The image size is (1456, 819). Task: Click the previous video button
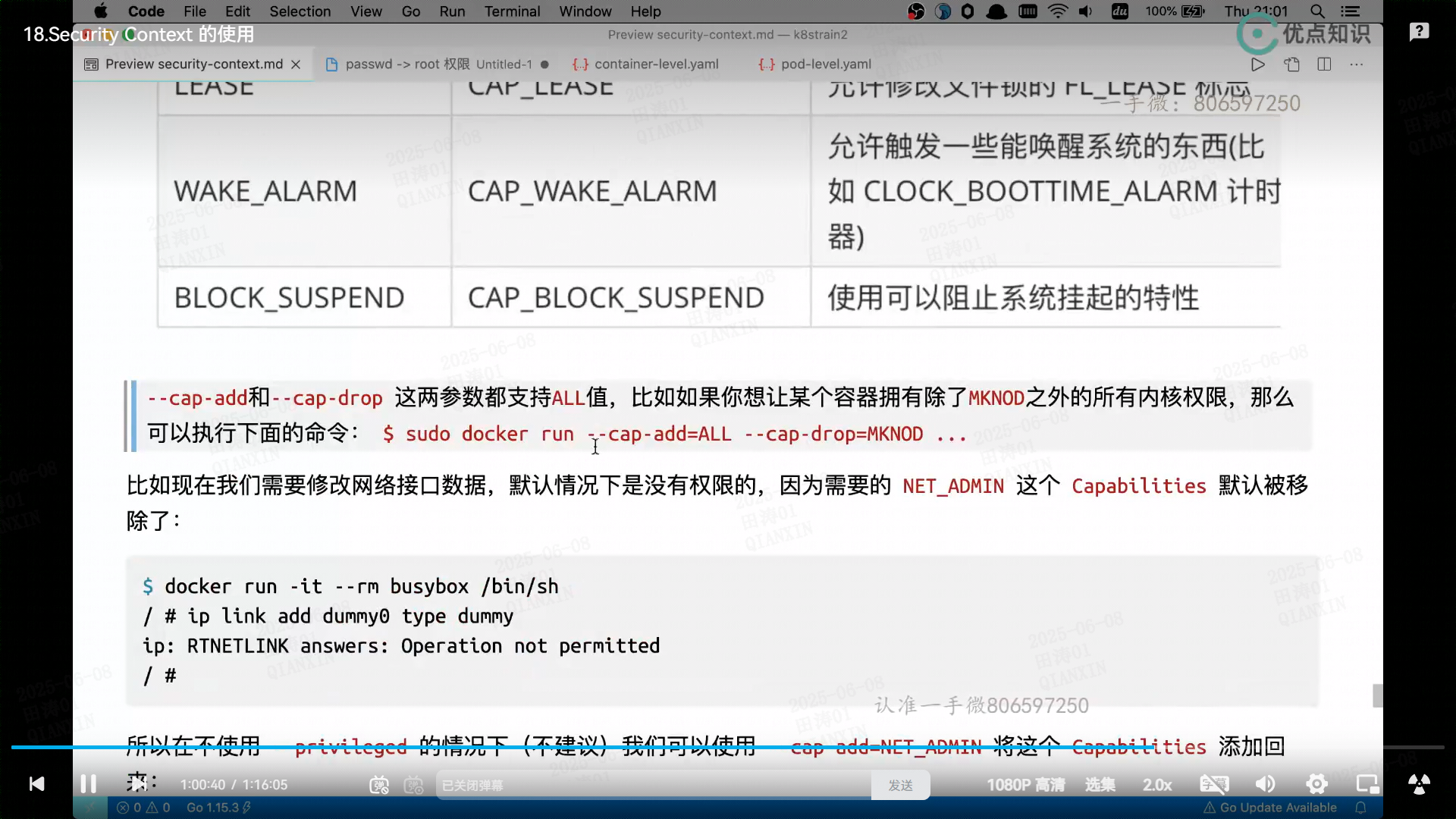[36, 784]
